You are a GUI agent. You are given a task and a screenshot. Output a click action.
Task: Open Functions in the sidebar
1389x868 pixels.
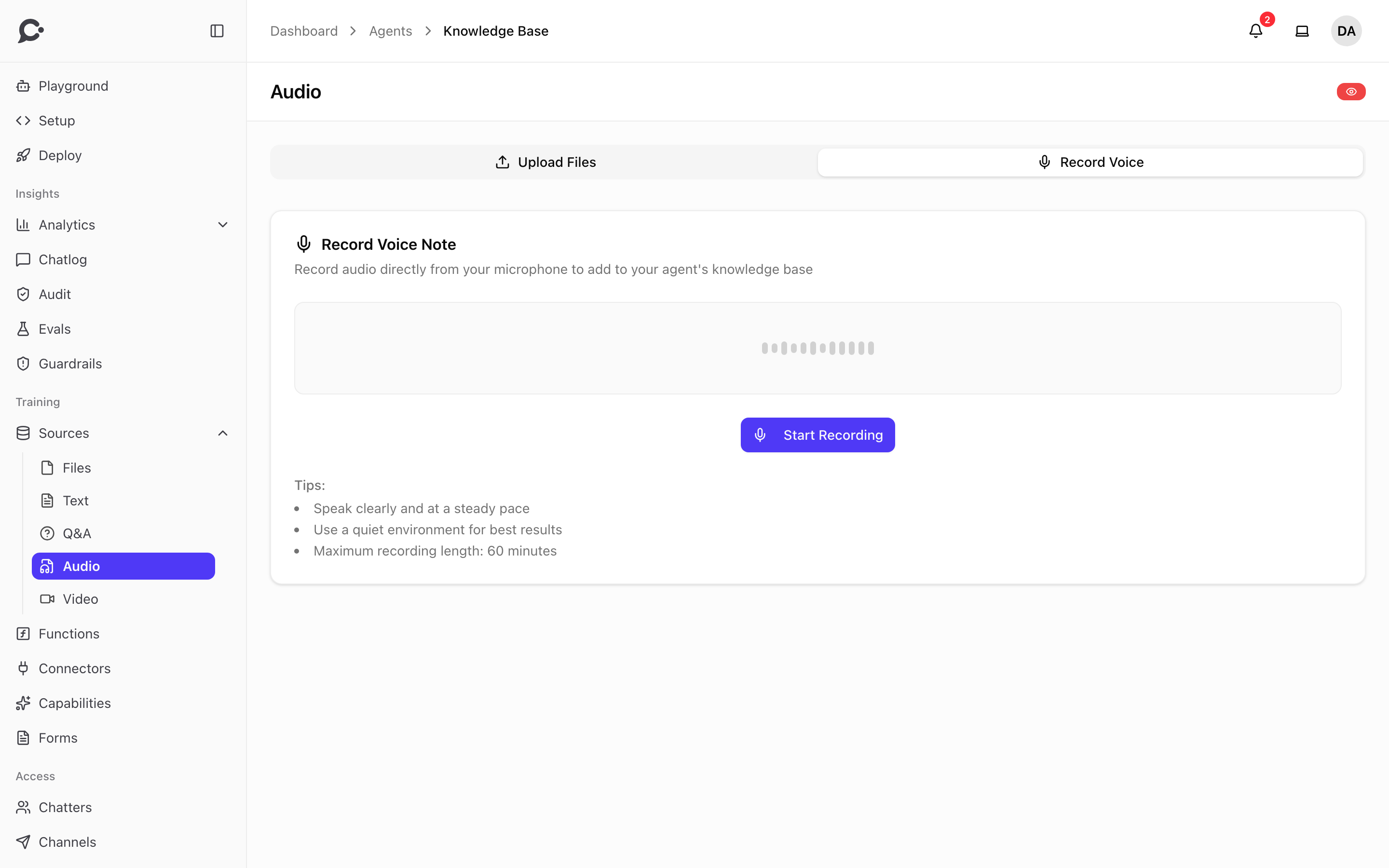click(123, 634)
